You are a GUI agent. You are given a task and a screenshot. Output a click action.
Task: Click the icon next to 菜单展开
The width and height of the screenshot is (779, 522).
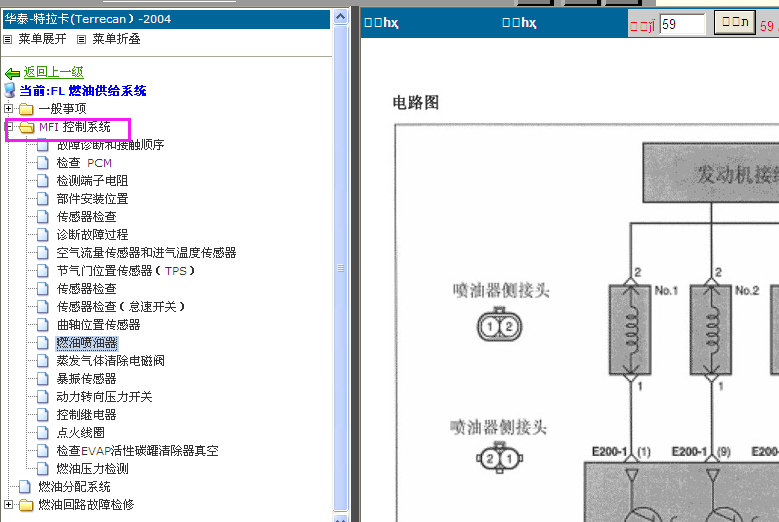pyautogui.click(x=7, y=39)
